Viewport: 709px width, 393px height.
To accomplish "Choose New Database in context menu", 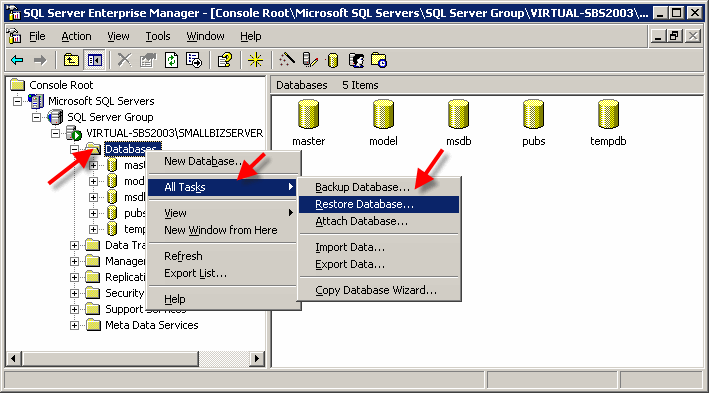I will (x=223, y=161).
